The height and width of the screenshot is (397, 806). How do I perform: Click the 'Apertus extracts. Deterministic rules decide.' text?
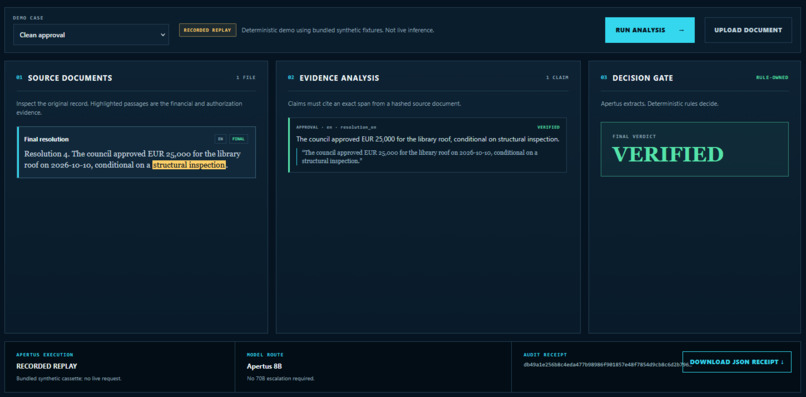point(660,104)
